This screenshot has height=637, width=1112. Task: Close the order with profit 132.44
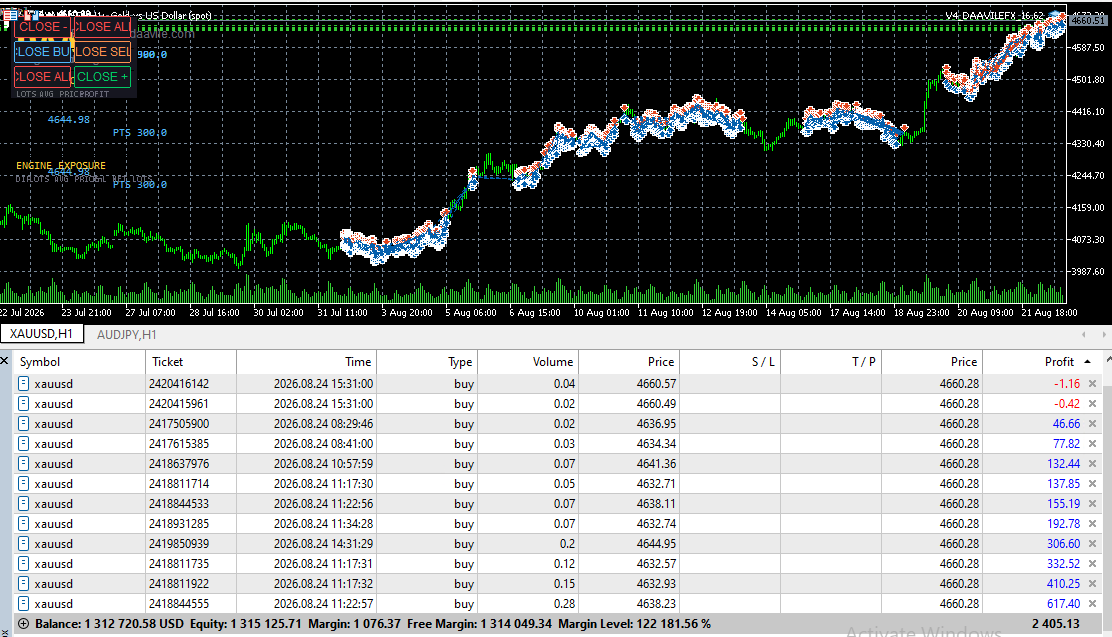(x=1092, y=463)
